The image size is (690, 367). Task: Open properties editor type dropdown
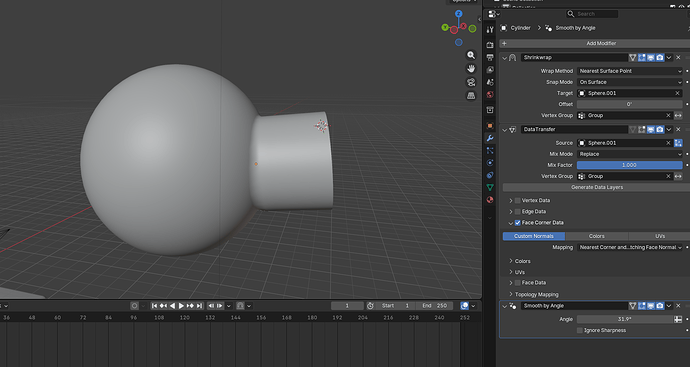pos(494,14)
